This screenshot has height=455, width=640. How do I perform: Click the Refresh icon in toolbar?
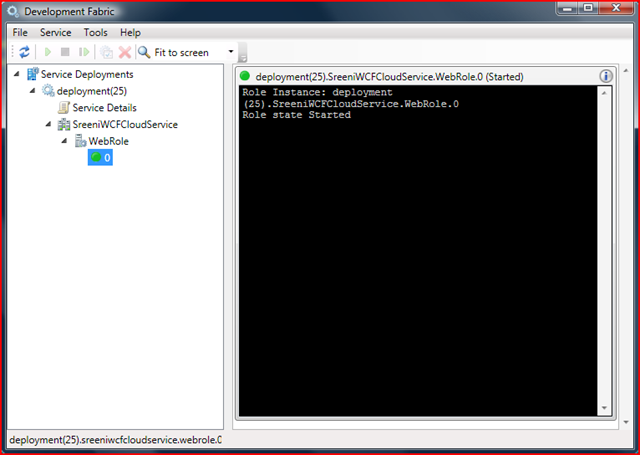coord(24,52)
